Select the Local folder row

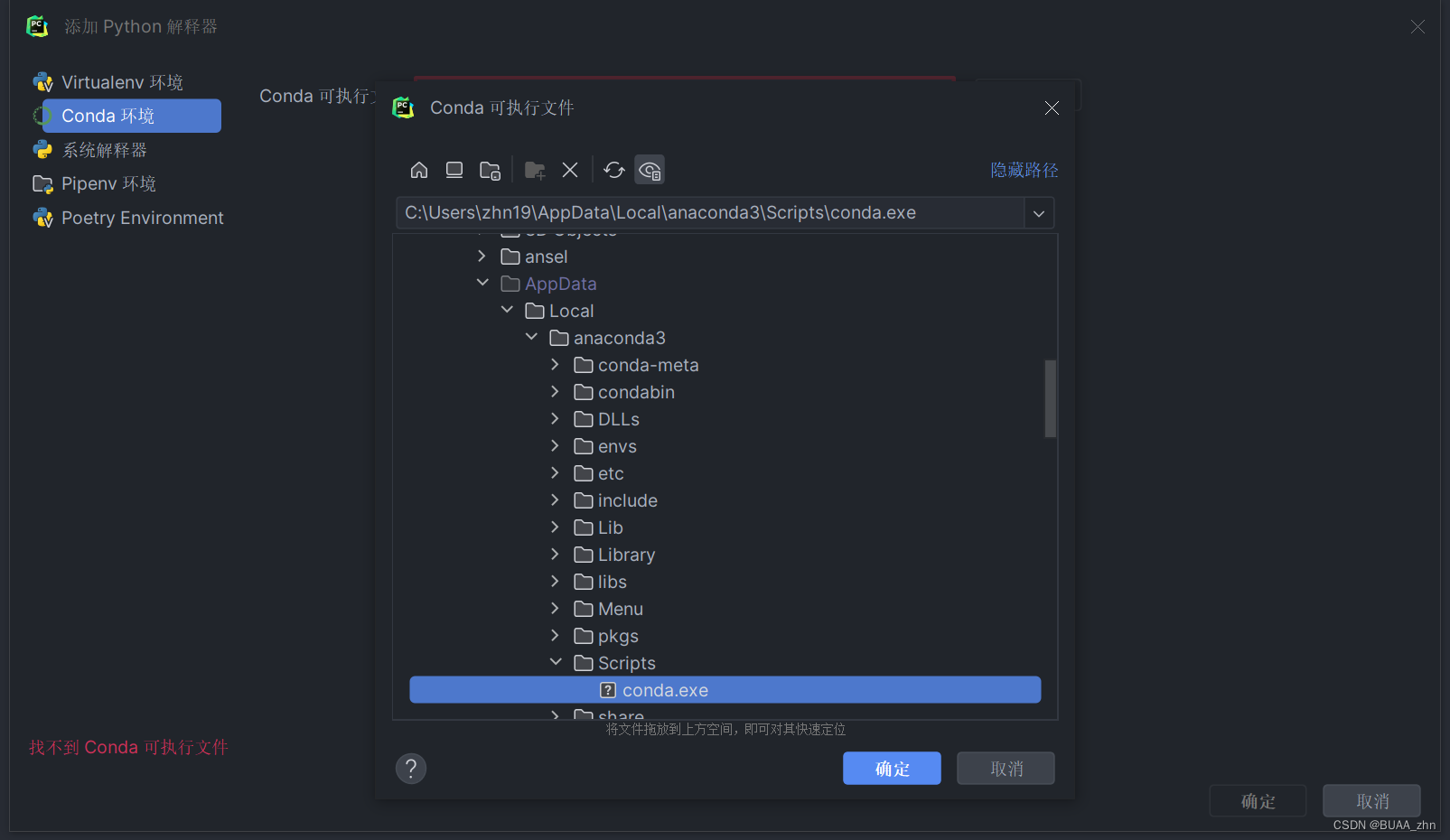point(725,311)
